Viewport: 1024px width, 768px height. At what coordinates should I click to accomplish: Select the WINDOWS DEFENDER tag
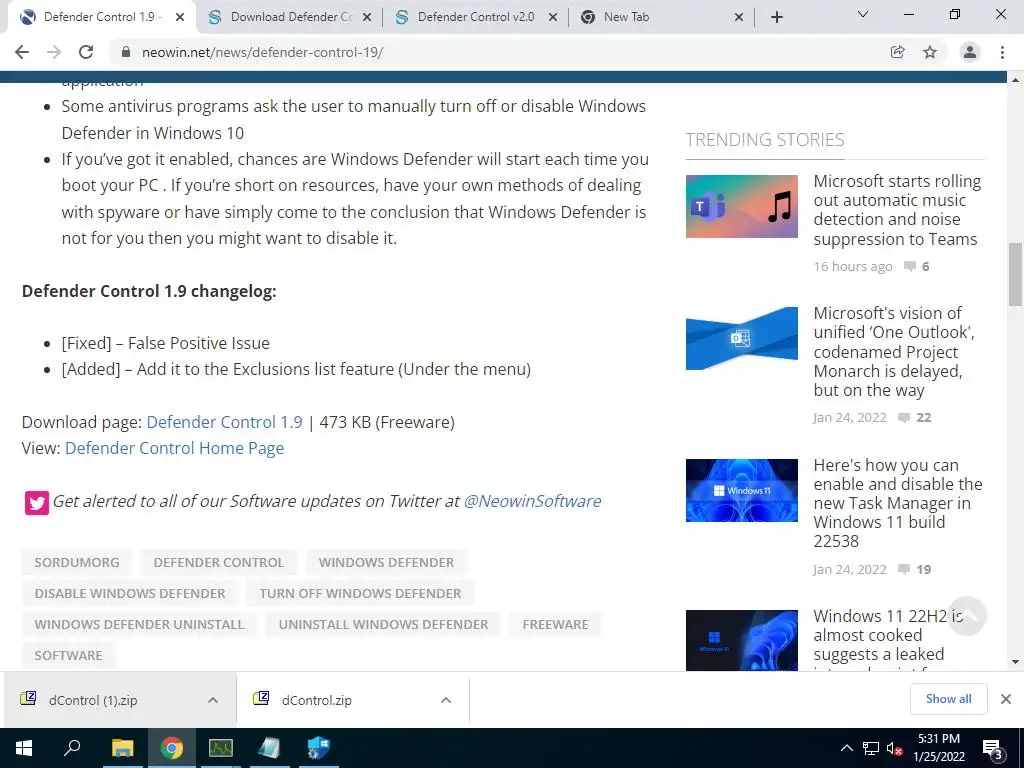pyautogui.click(x=386, y=562)
